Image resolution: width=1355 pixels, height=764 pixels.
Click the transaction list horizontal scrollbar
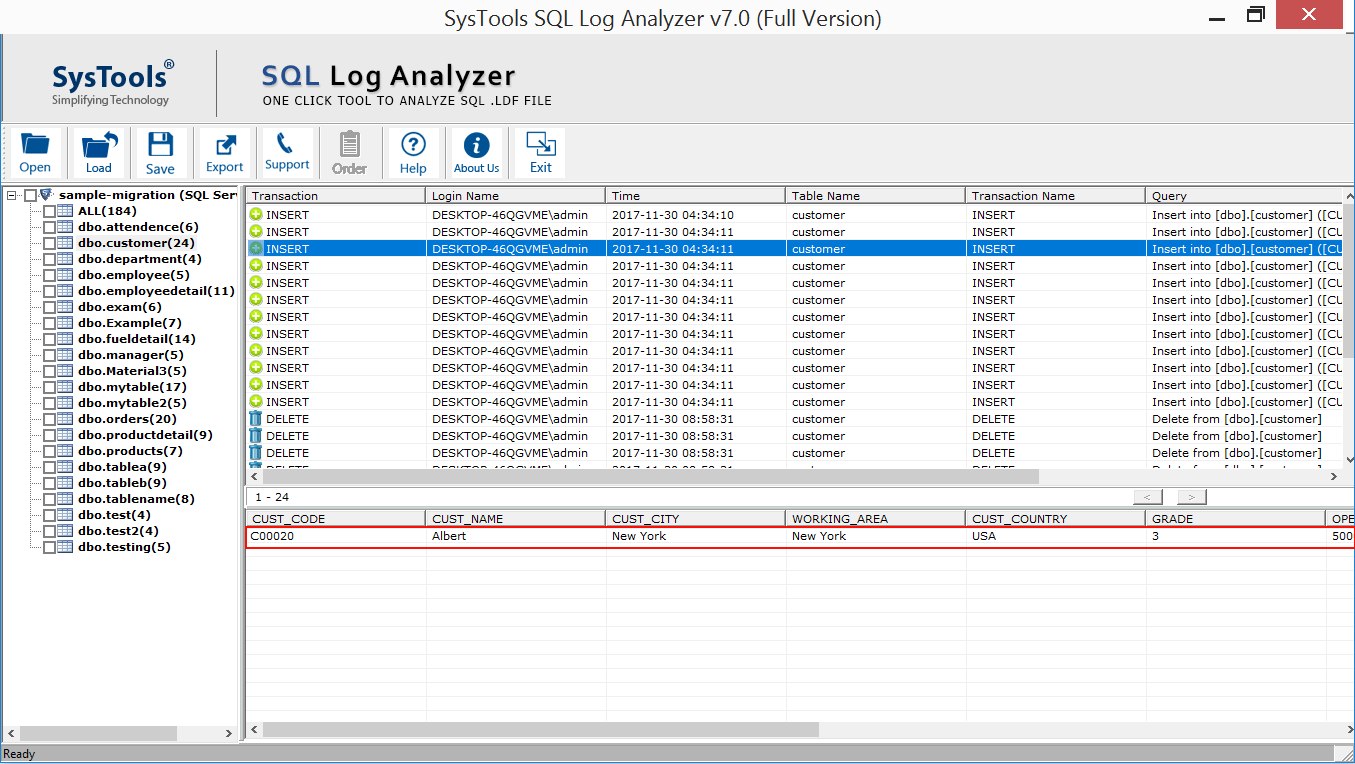[650, 477]
